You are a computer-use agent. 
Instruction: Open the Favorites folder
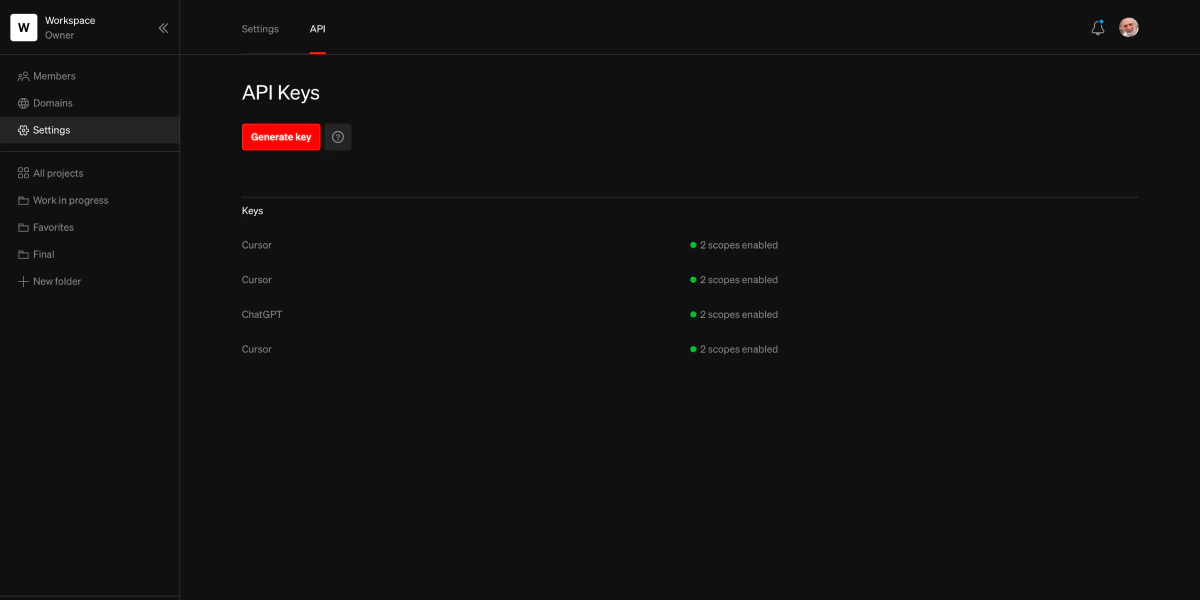(90, 227)
